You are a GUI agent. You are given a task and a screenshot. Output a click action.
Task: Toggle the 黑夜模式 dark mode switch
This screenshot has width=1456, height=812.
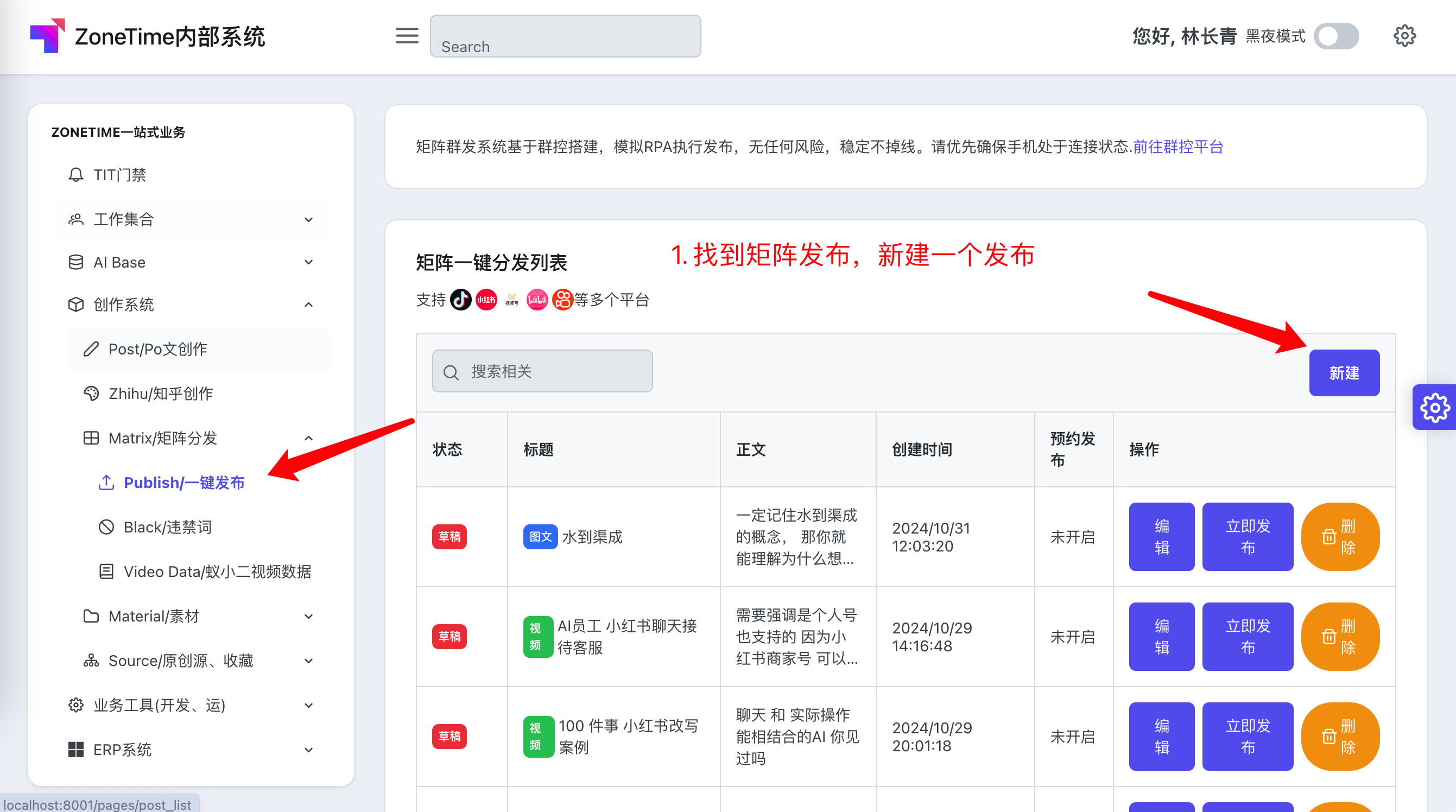[1336, 36]
